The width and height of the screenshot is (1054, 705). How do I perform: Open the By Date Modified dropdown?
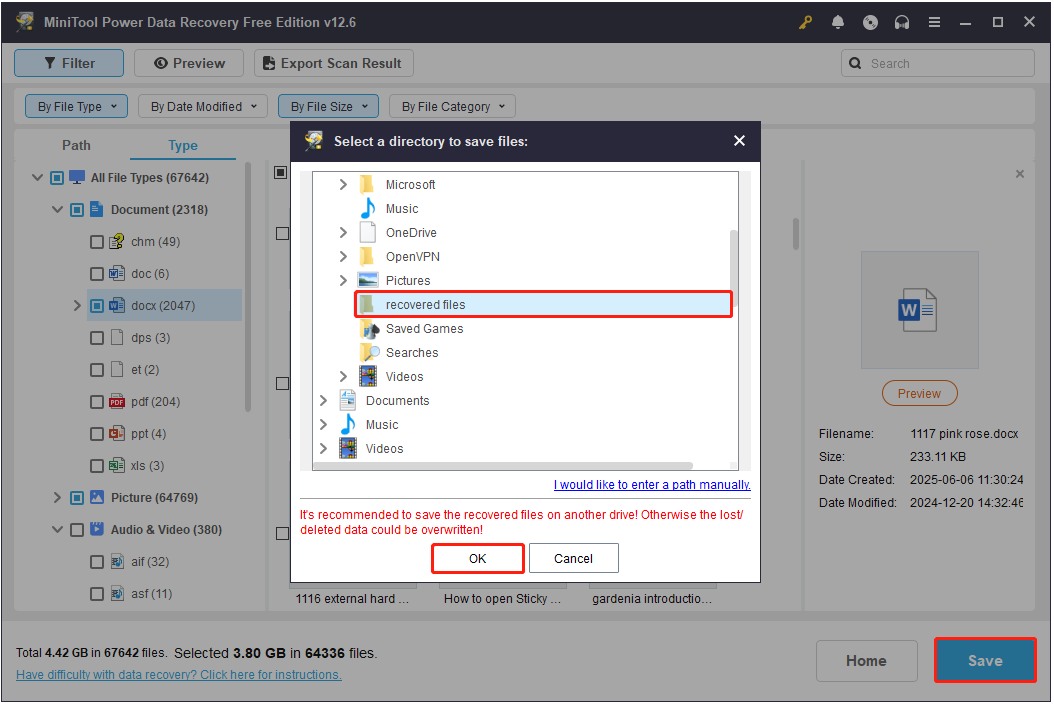[202, 105]
